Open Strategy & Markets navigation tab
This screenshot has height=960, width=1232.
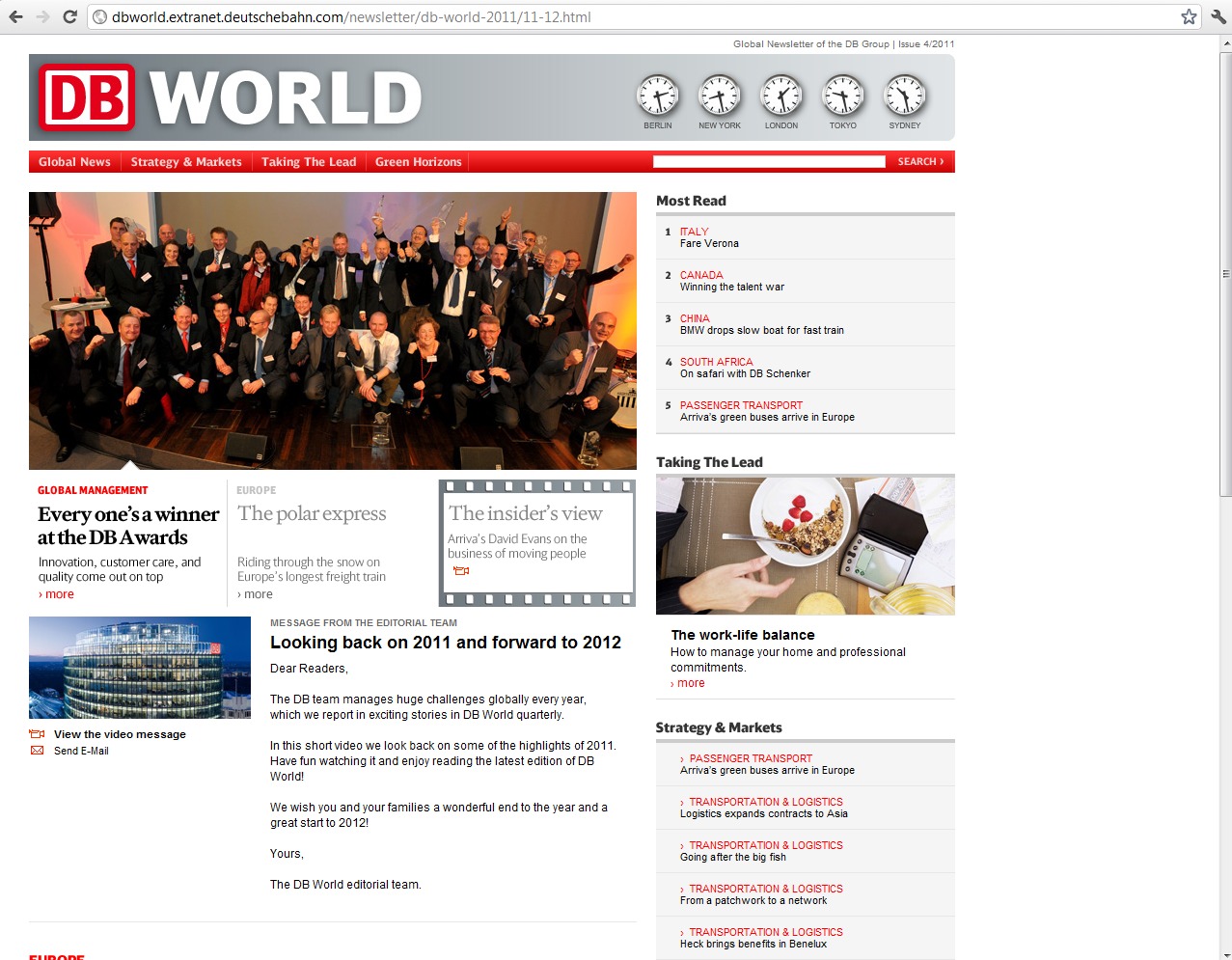186,162
